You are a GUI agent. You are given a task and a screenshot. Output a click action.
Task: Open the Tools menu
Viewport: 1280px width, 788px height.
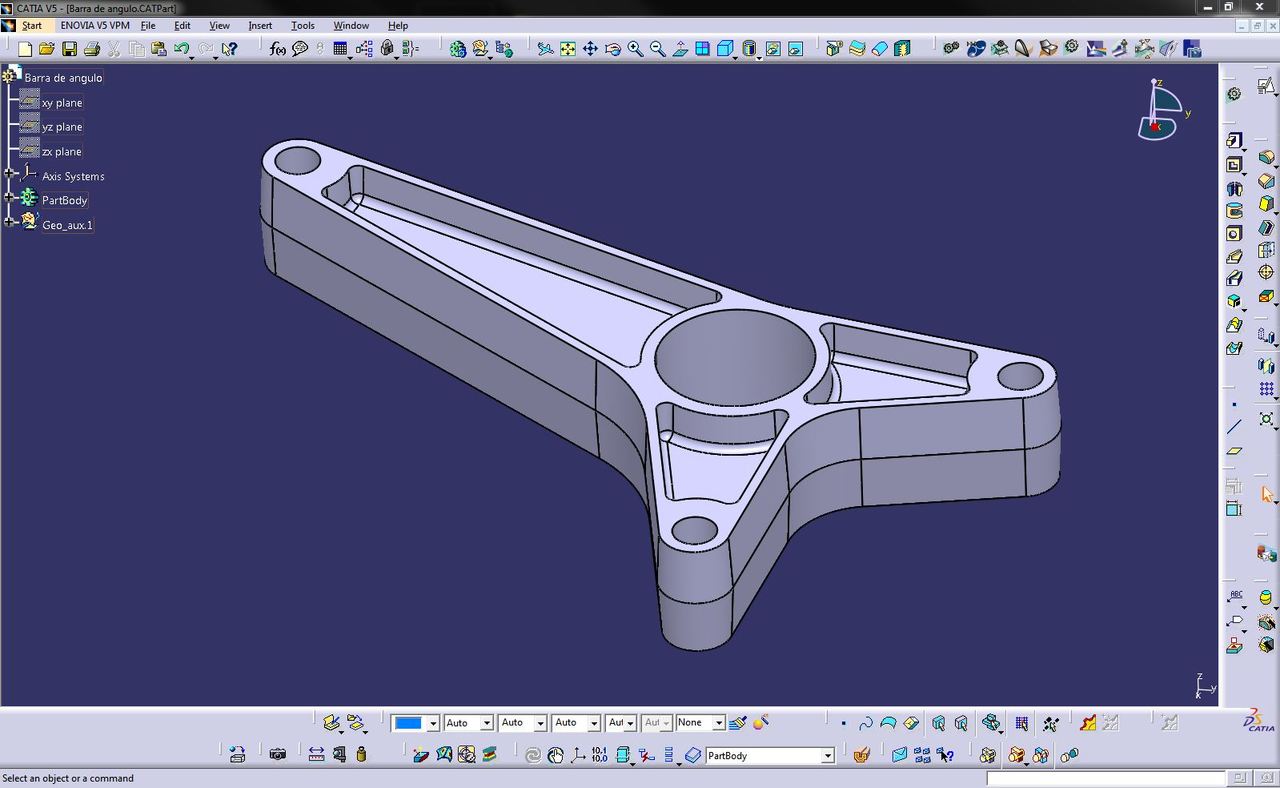tap(302, 25)
